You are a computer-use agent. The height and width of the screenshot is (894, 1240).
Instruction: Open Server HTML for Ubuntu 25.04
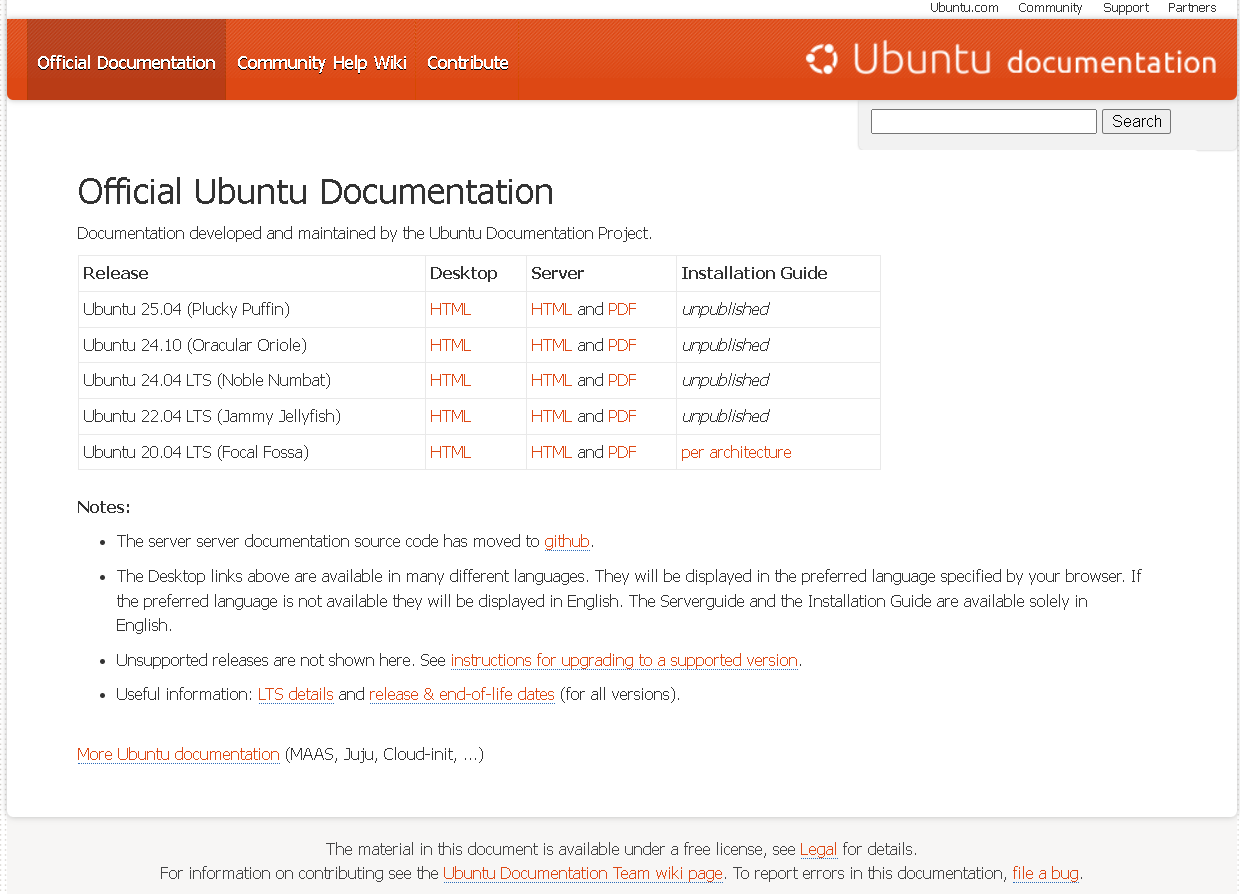[x=551, y=309]
